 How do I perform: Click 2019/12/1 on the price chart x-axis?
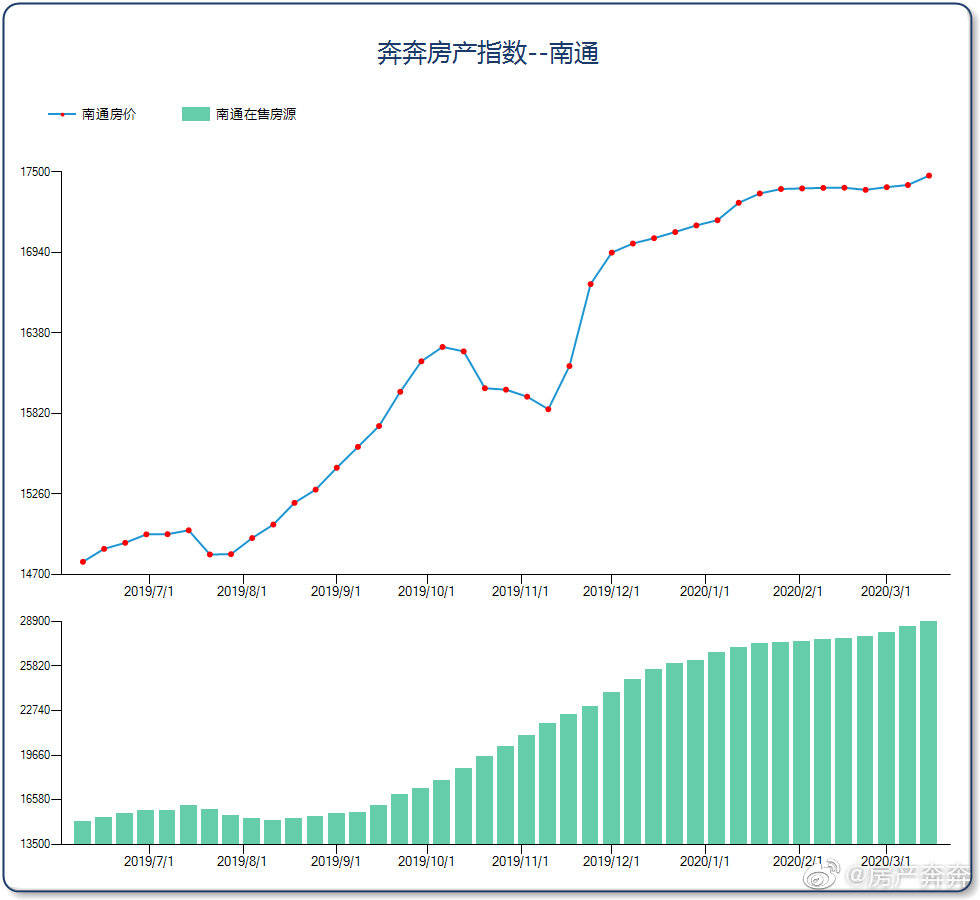(x=612, y=591)
